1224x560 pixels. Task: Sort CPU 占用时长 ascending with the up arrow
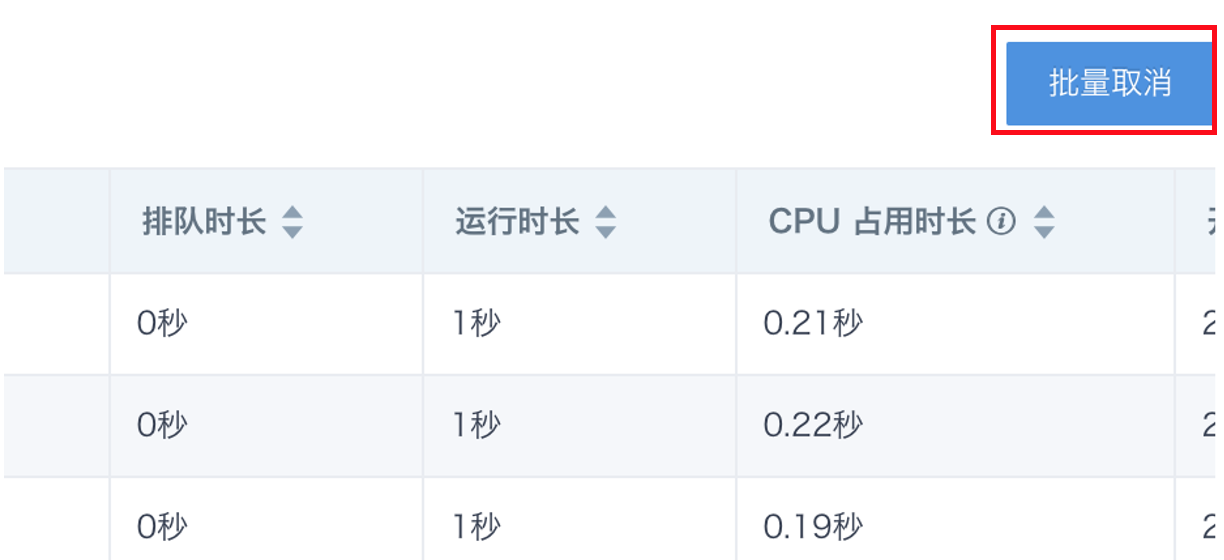[x=1043, y=213]
